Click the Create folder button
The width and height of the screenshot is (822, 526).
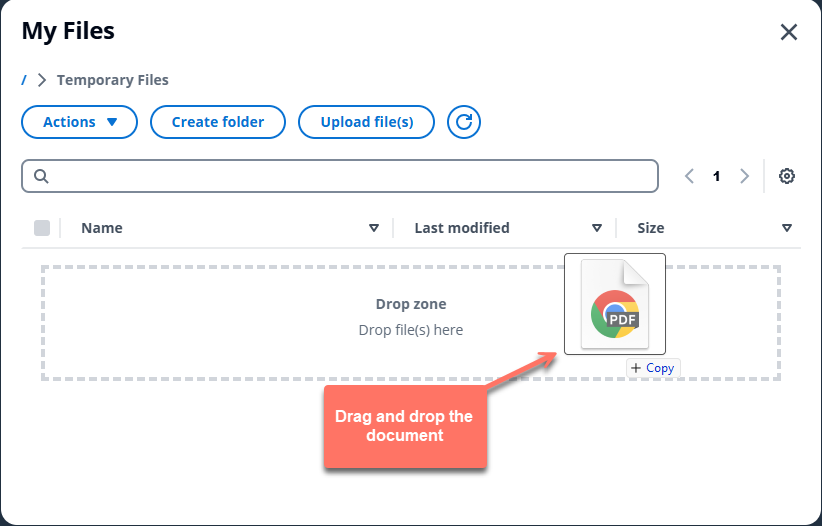pyautogui.click(x=218, y=122)
